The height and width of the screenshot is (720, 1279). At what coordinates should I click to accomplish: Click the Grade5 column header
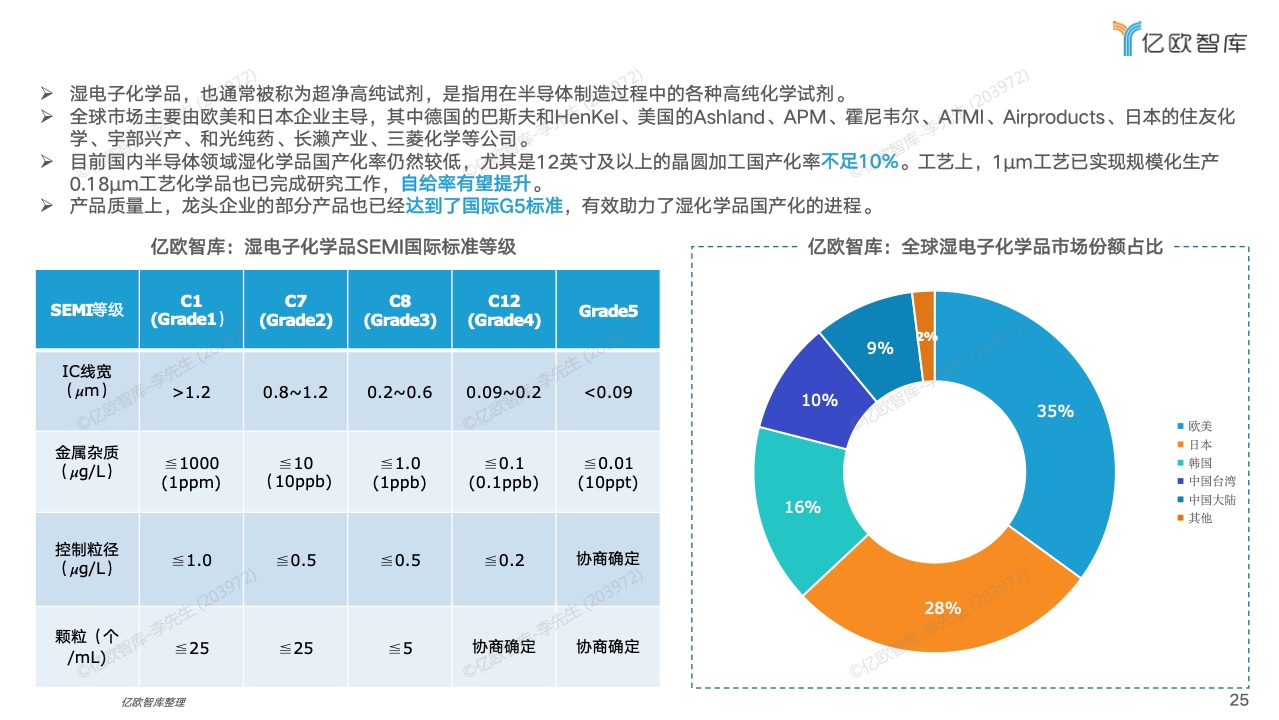tap(608, 309)
